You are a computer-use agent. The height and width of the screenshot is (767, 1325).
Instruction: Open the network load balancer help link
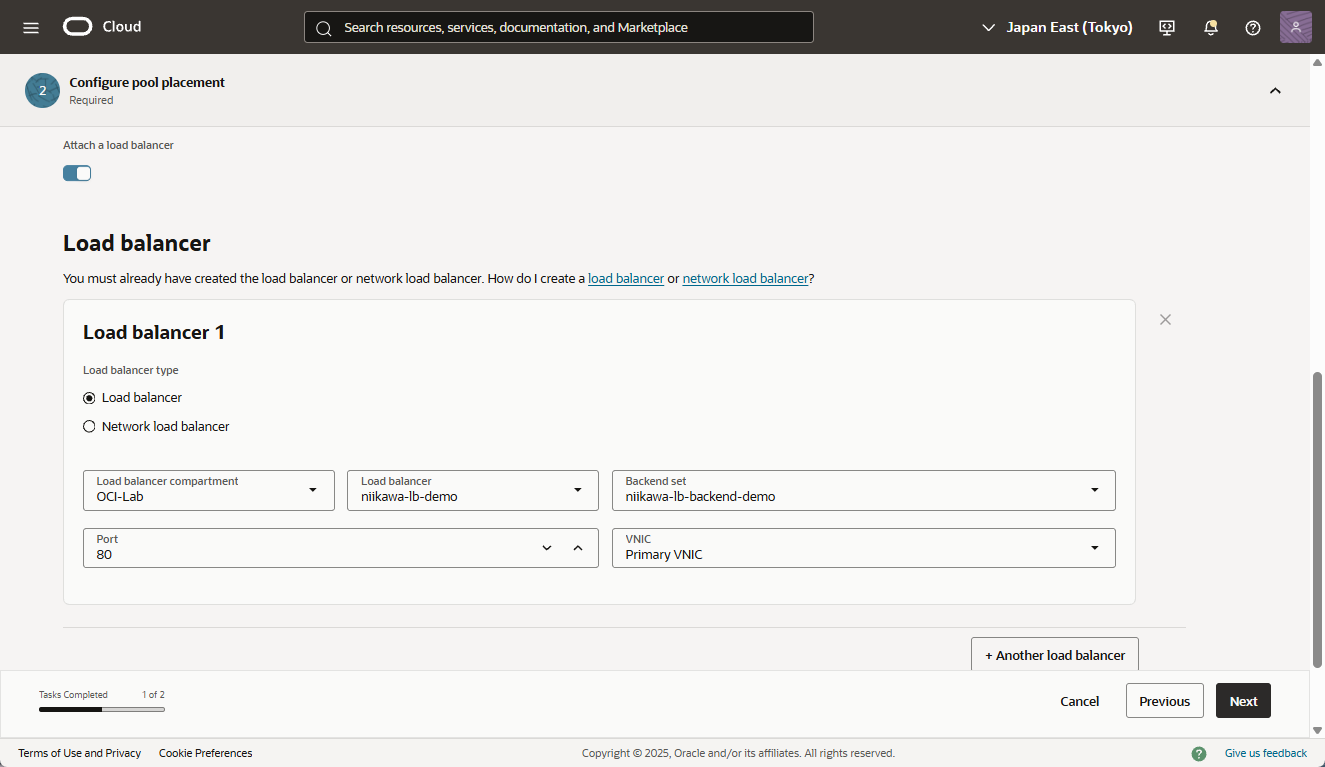pyautogui.click(x=745, y=279)
